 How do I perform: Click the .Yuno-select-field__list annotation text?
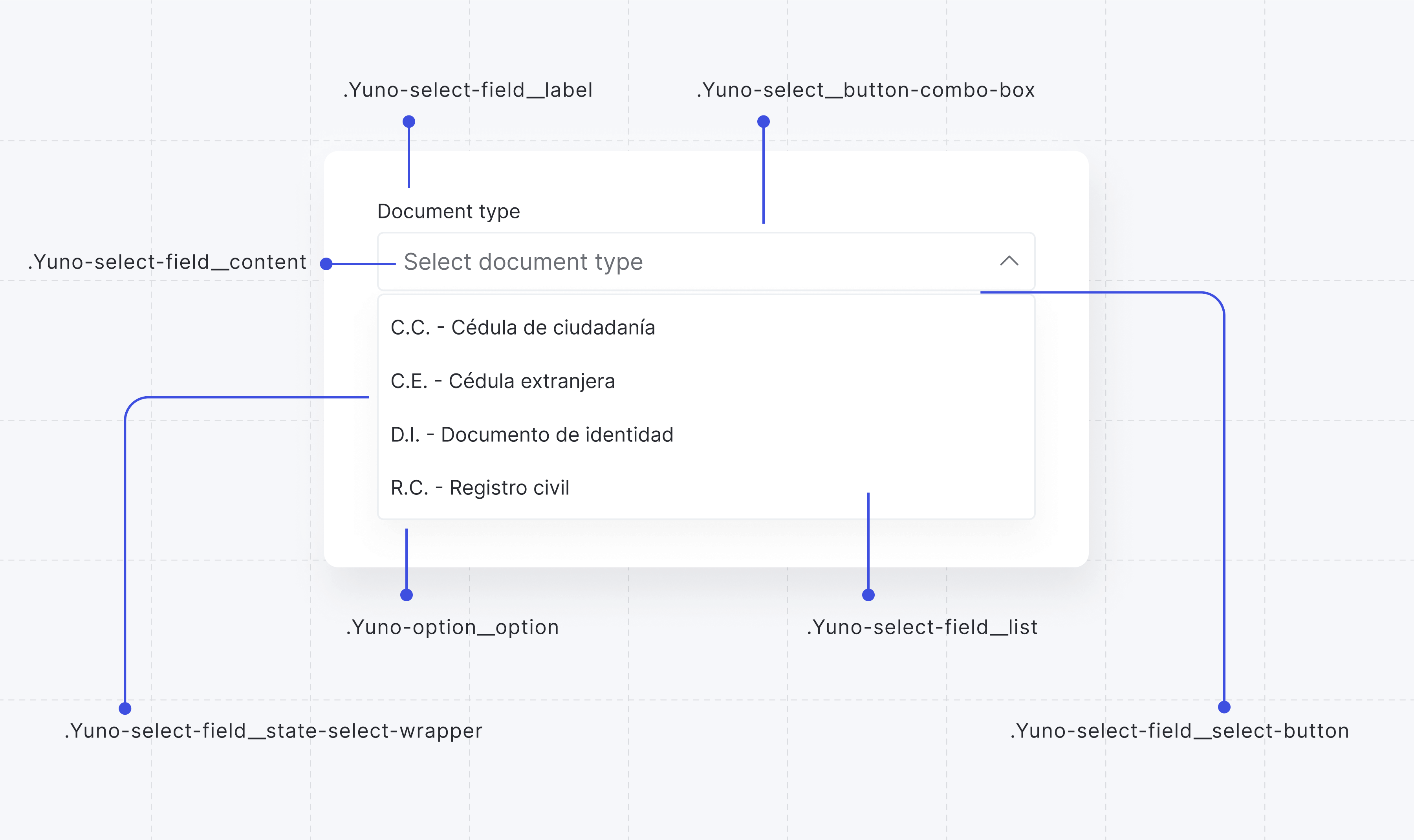coord(921,627)
